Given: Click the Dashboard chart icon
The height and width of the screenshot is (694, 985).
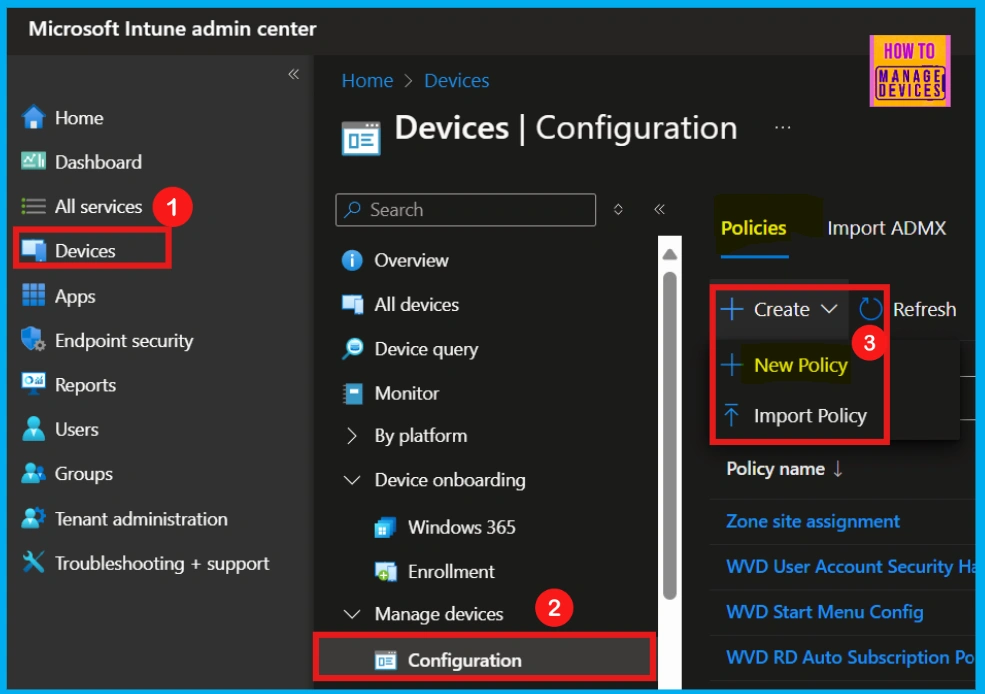Looking at the screenshot, I should [x=33, y=161].
